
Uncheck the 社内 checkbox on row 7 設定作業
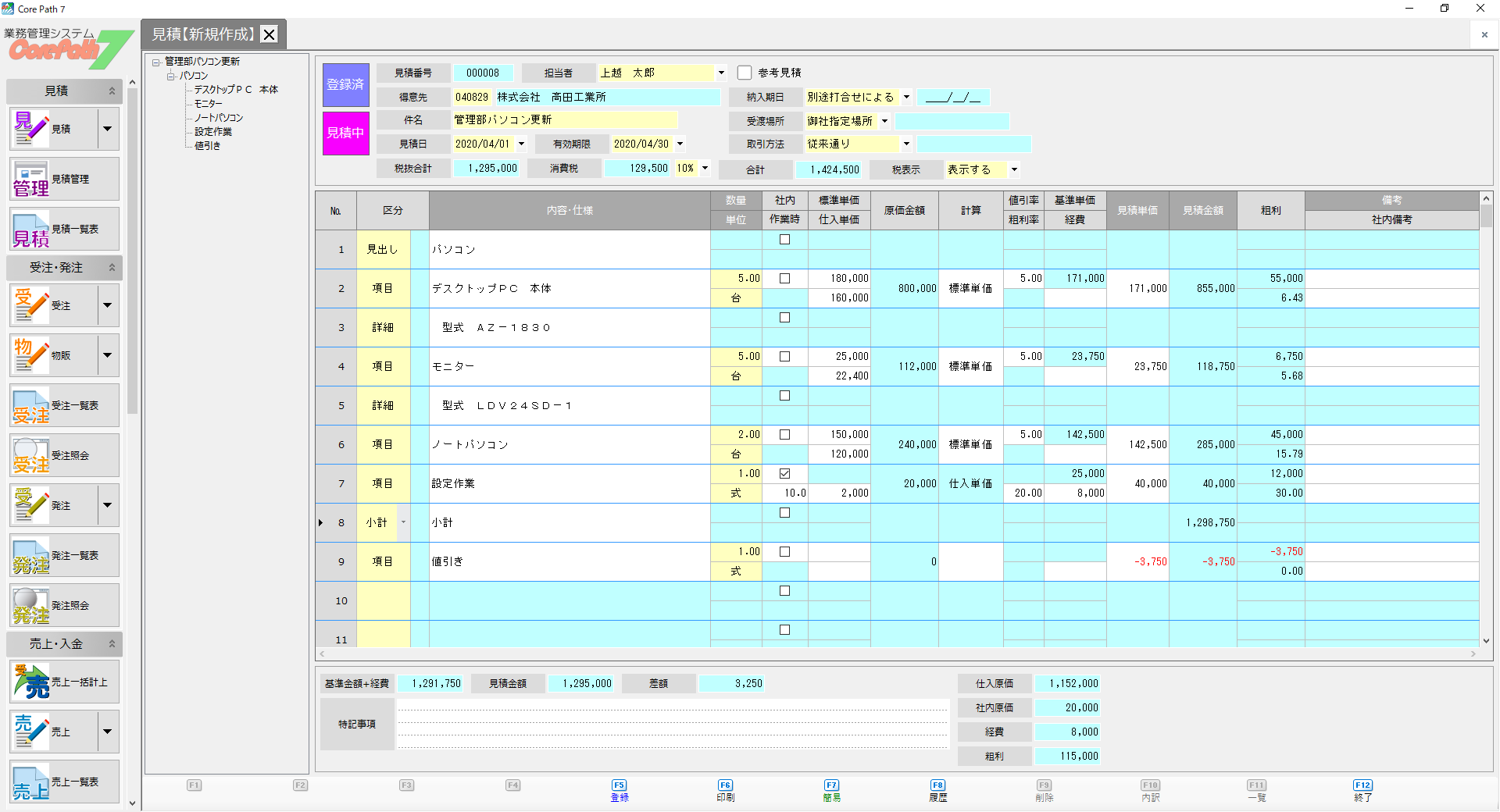point(784,474)
